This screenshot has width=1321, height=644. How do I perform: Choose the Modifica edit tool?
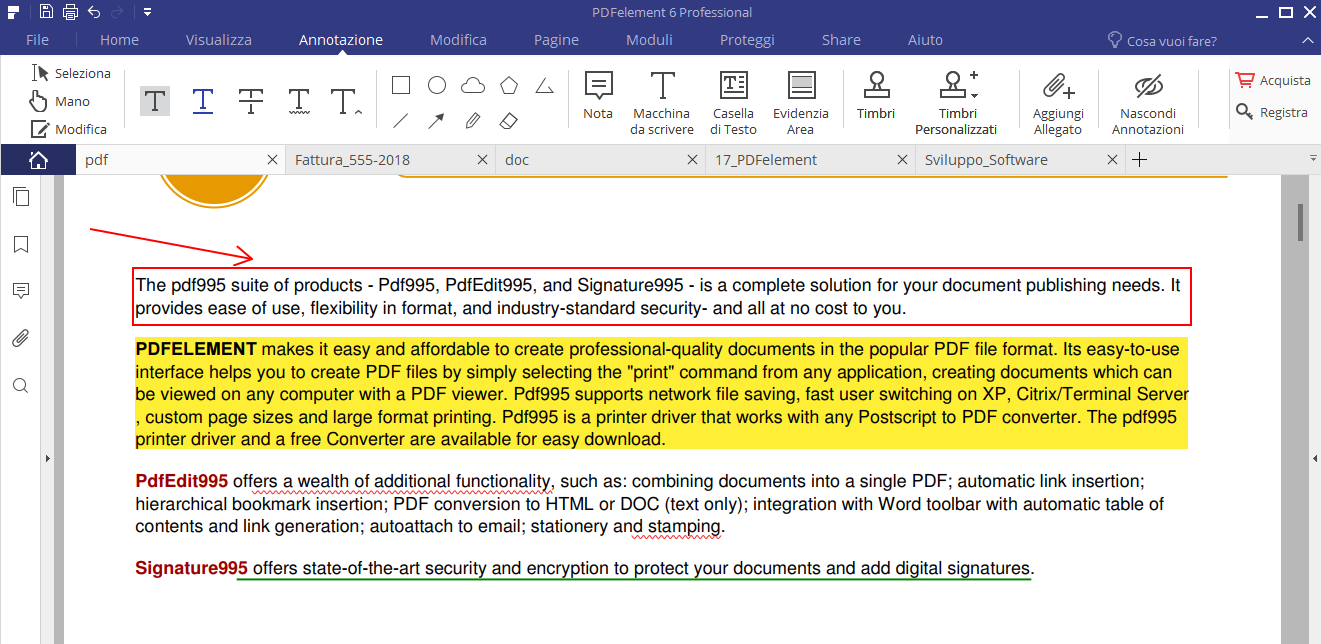[68, 129]
